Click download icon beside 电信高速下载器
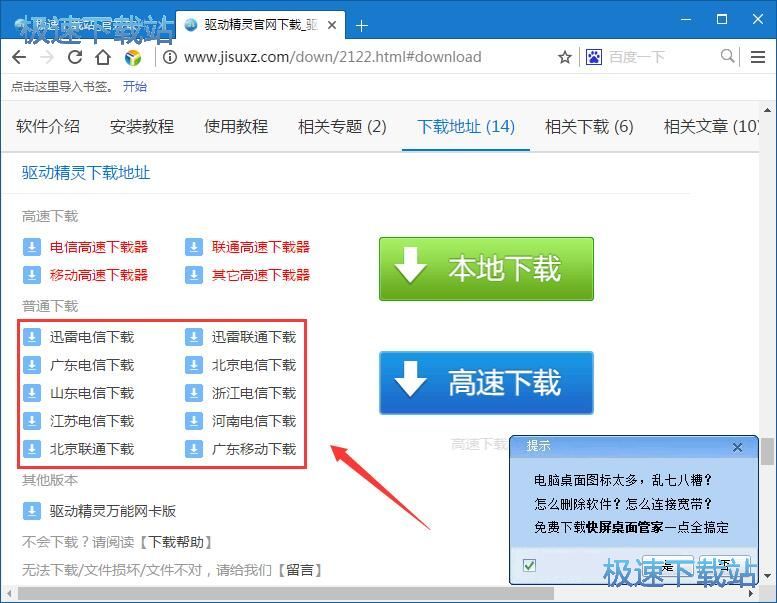This screenshot has width=777, height=603. [32, 247]
